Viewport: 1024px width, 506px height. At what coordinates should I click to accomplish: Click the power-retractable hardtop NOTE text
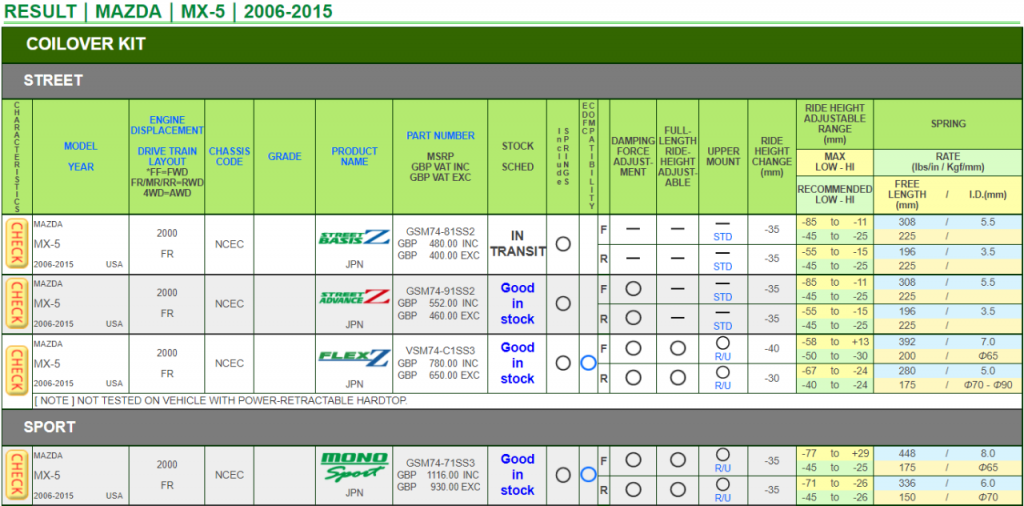(x=221, y=400)
